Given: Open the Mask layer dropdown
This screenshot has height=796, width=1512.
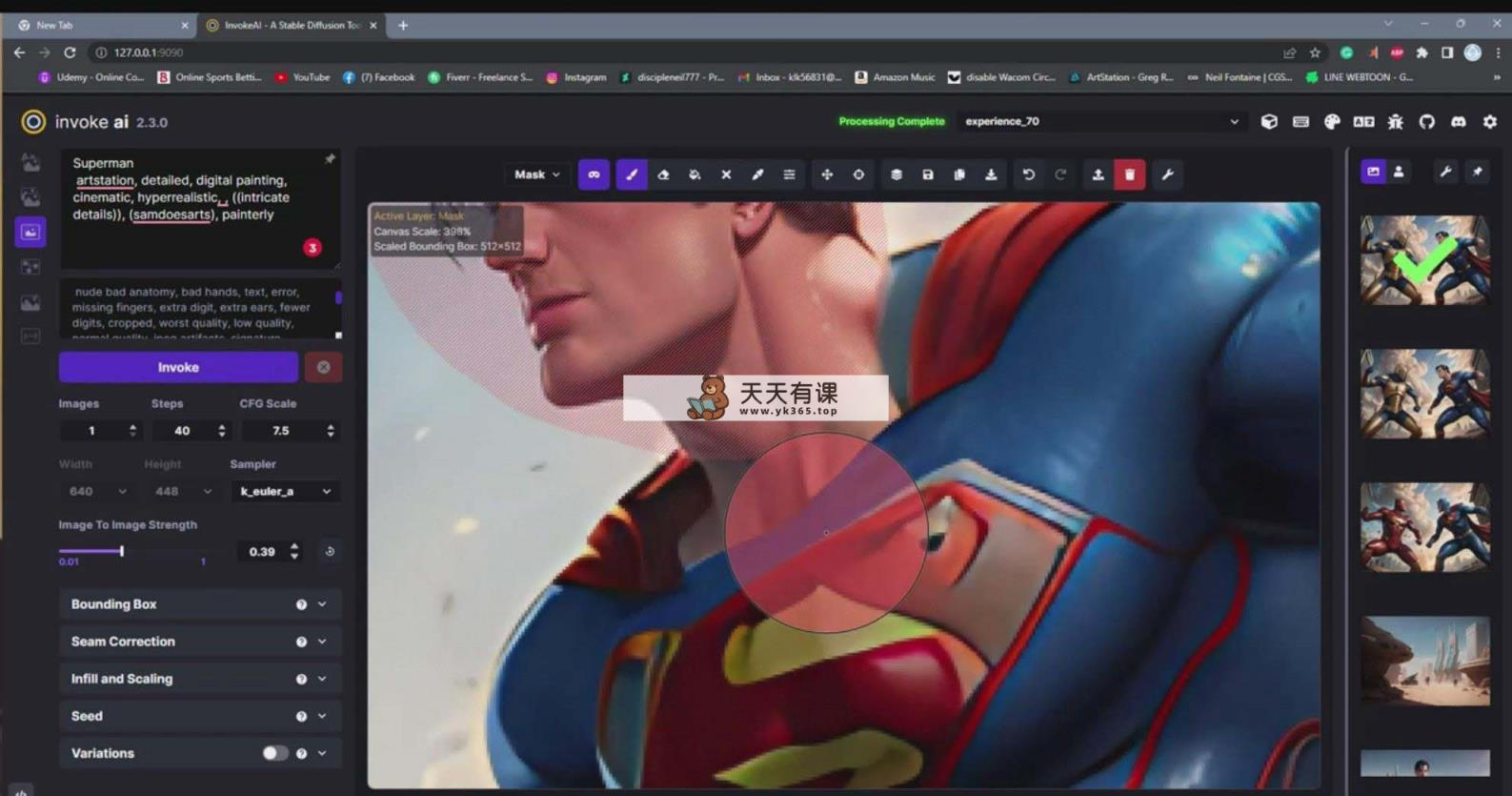Looking at the screenshot, I should 536,174.
